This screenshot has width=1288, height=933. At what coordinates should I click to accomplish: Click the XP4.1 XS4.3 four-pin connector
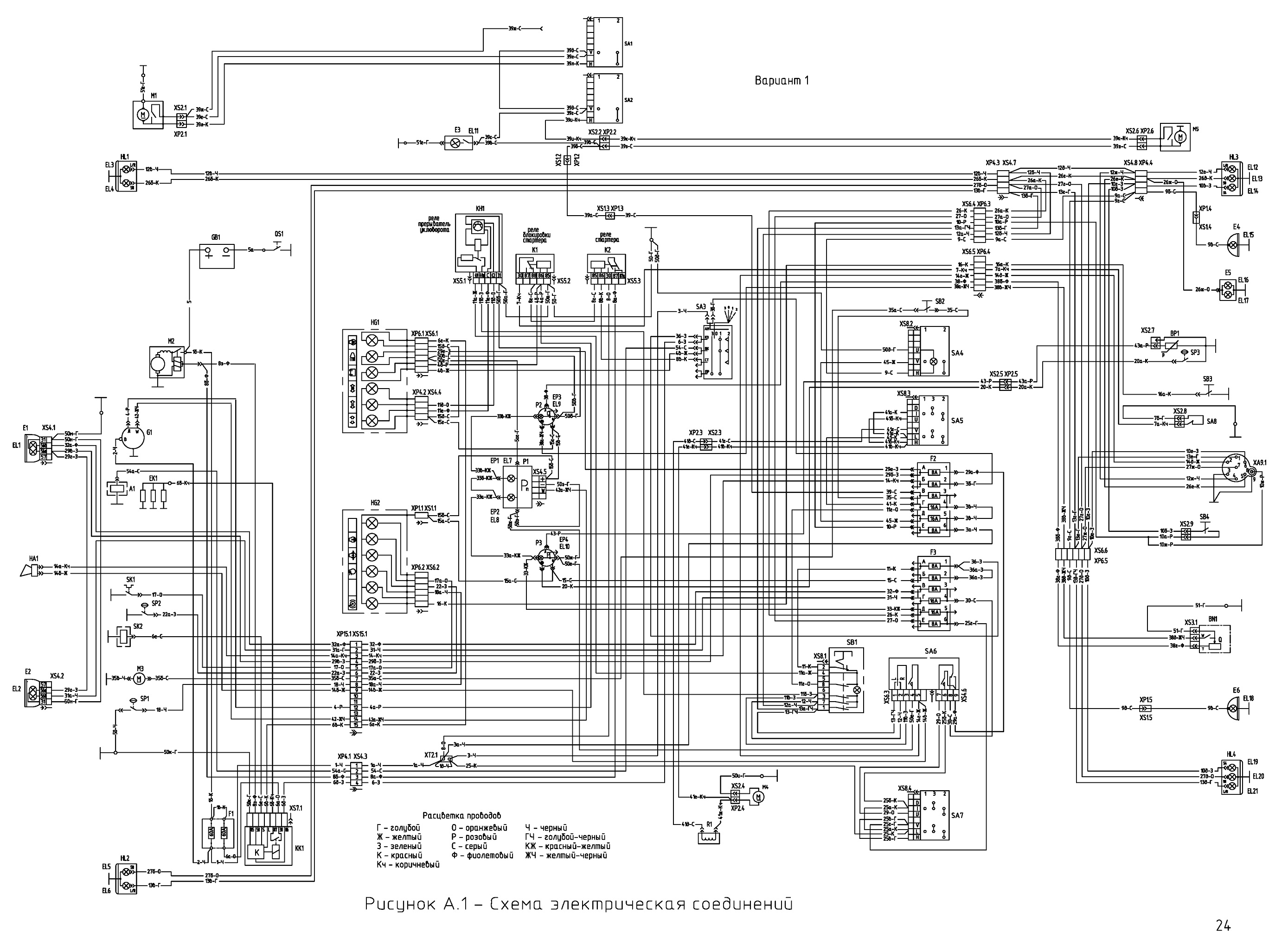coord(357,774)
